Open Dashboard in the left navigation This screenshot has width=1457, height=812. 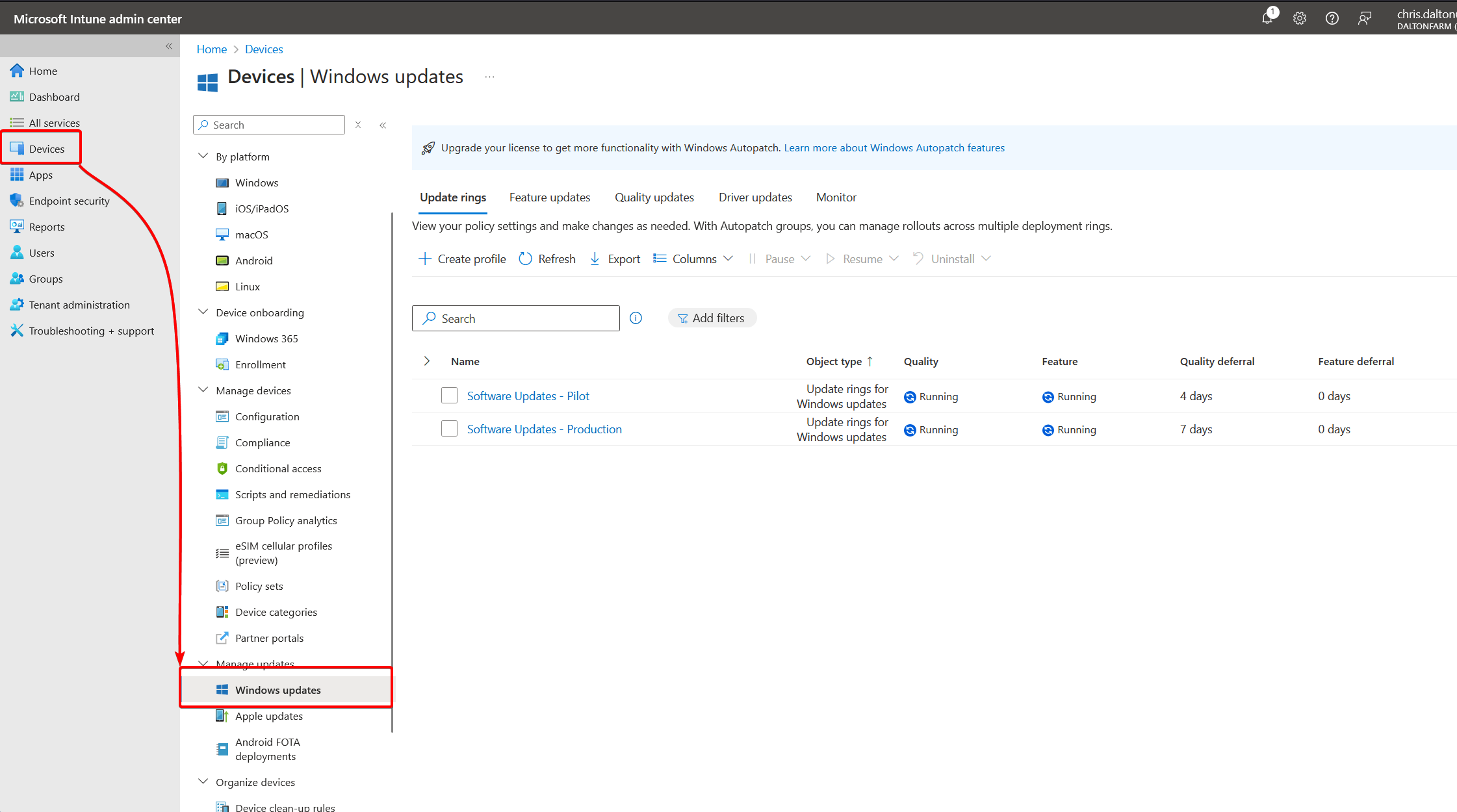(54, 97)
